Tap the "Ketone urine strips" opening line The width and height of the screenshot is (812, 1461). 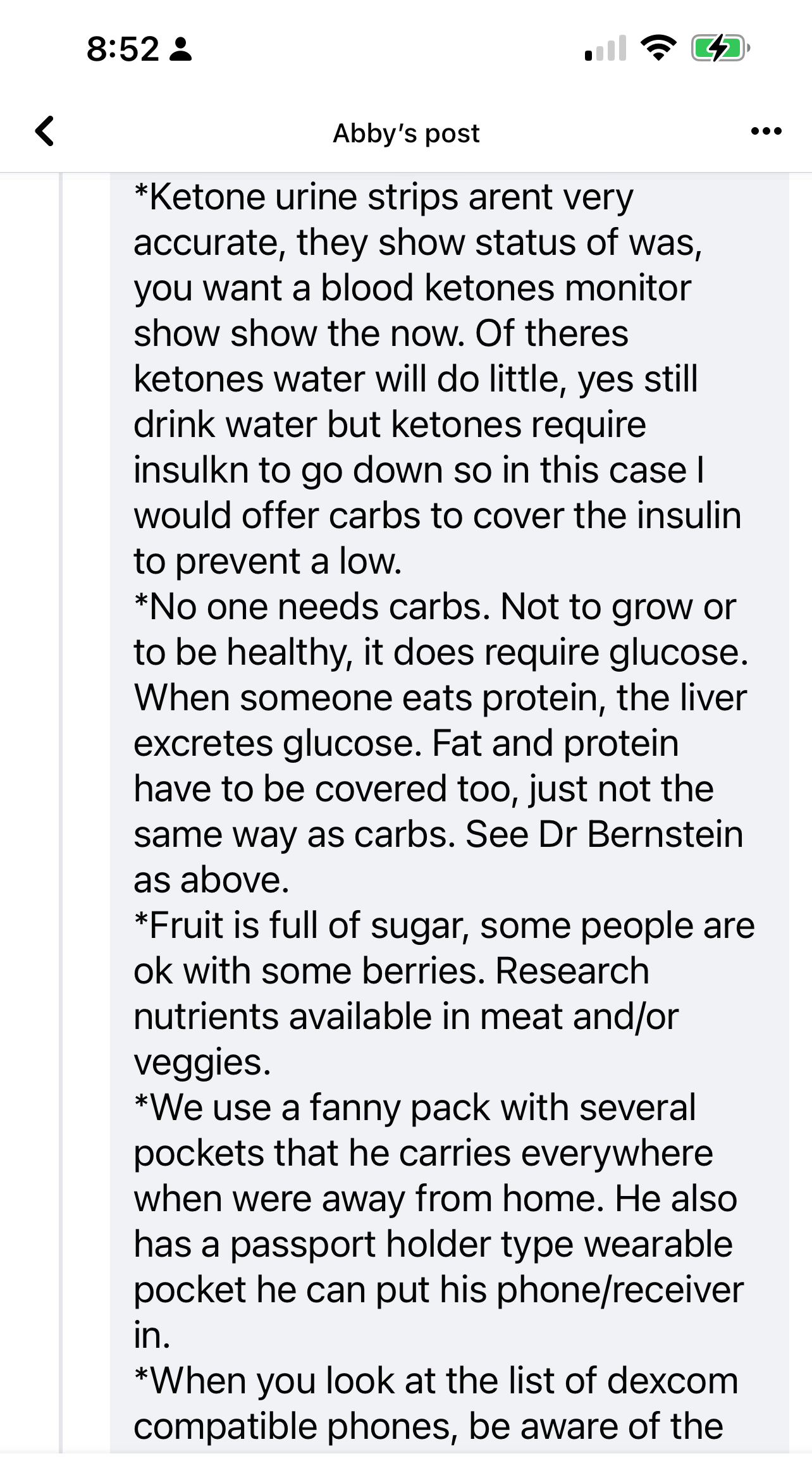tap(383, 197)
